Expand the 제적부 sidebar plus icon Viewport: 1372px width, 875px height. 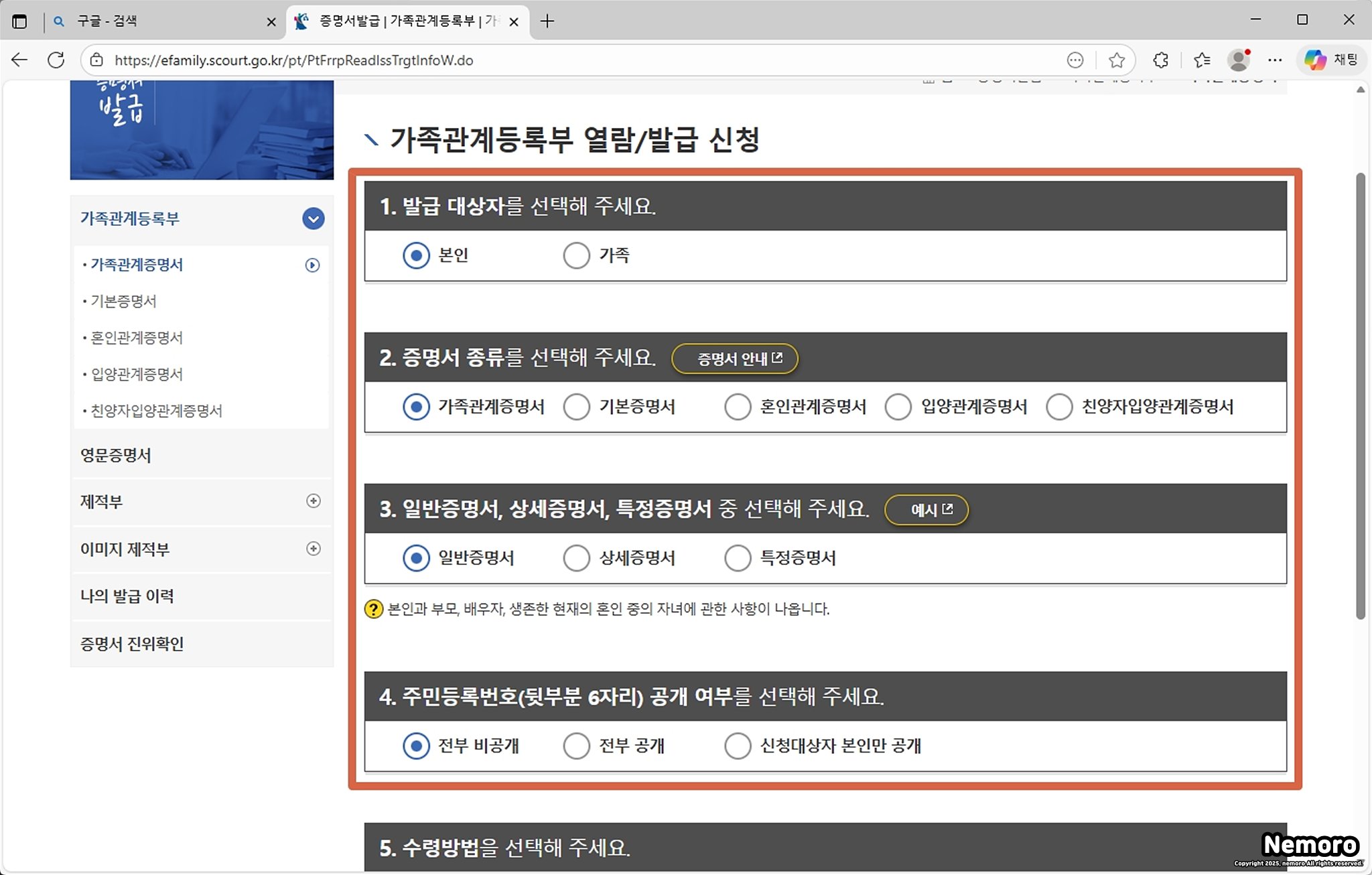[x=313, y=501]
